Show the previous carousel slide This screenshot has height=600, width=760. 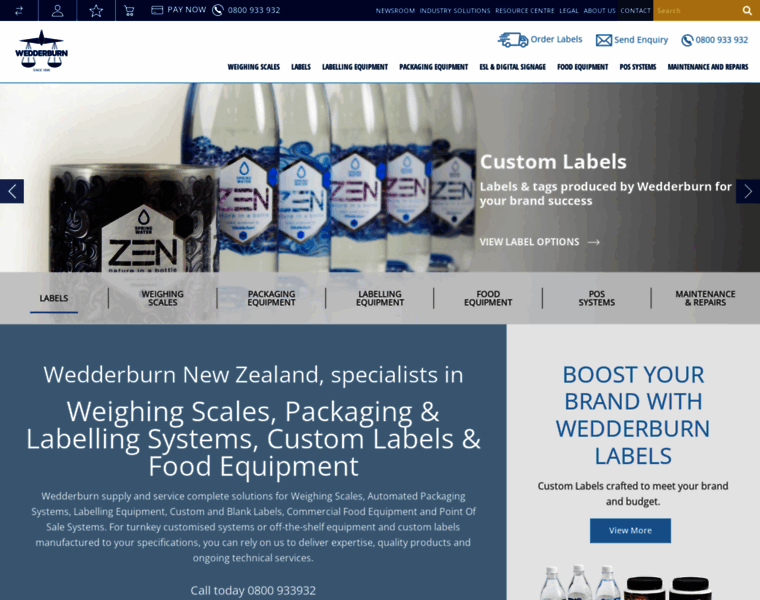pos(12,191)
